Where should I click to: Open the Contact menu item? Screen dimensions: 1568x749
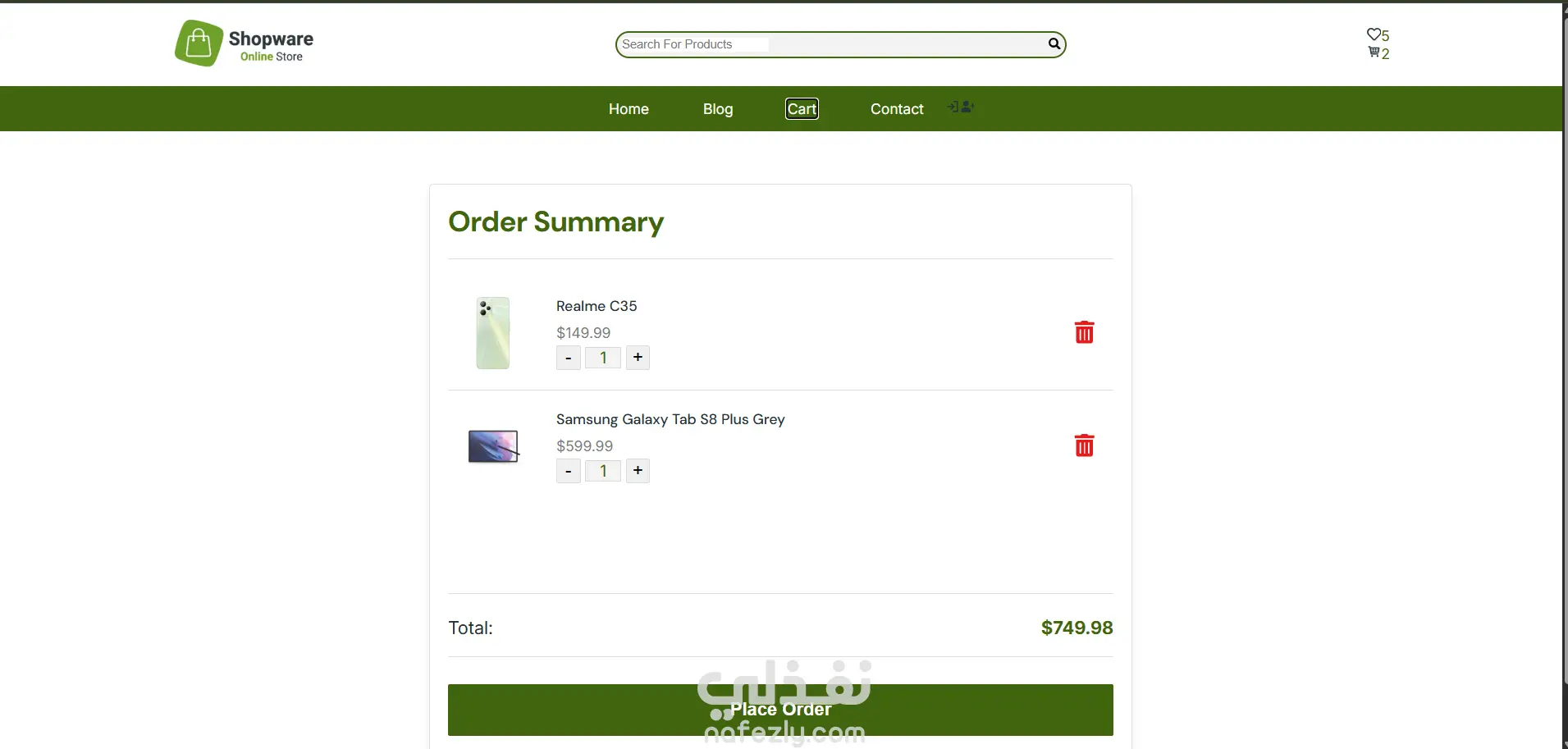tap(897, 109)
